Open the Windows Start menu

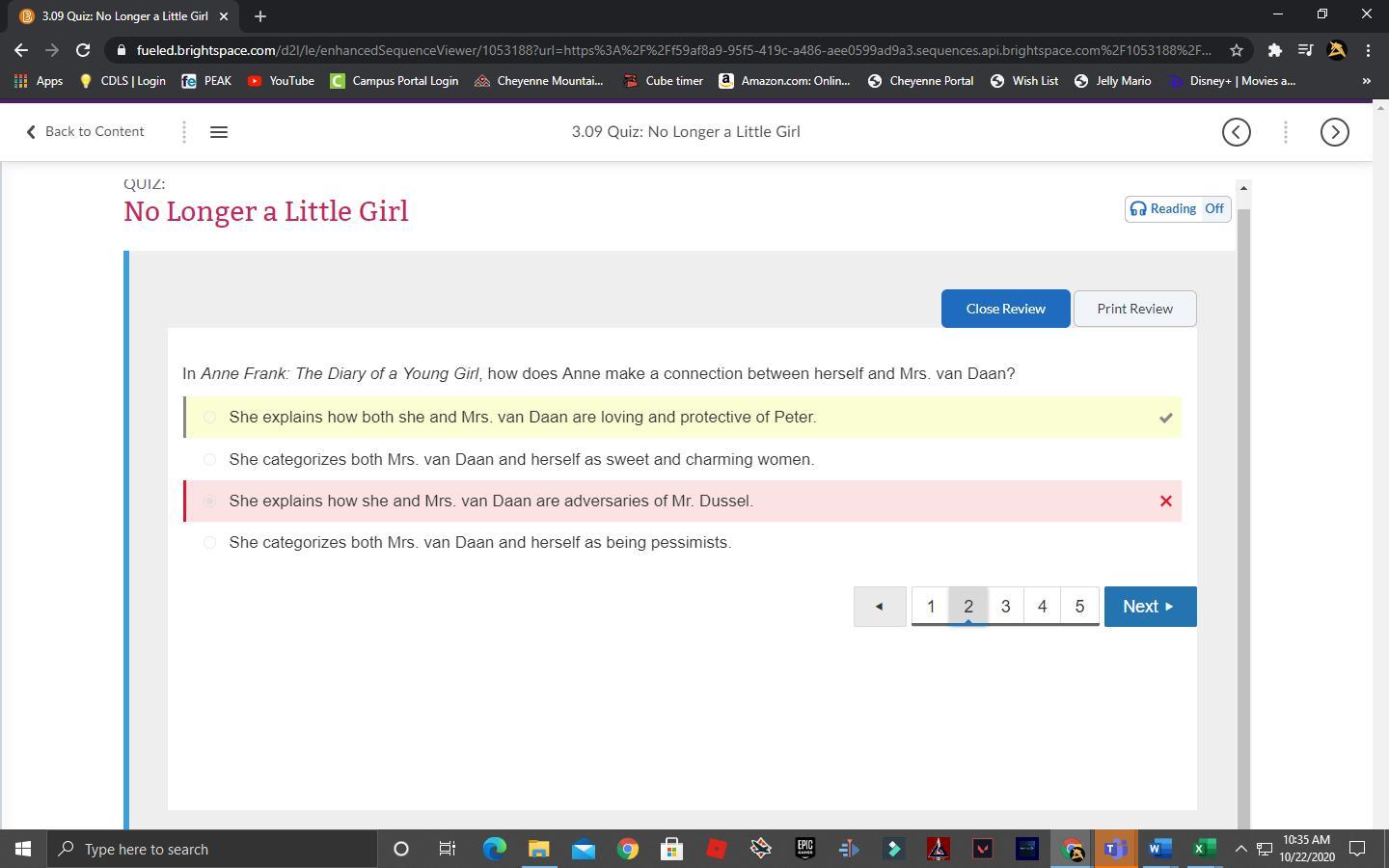(23, 849)
